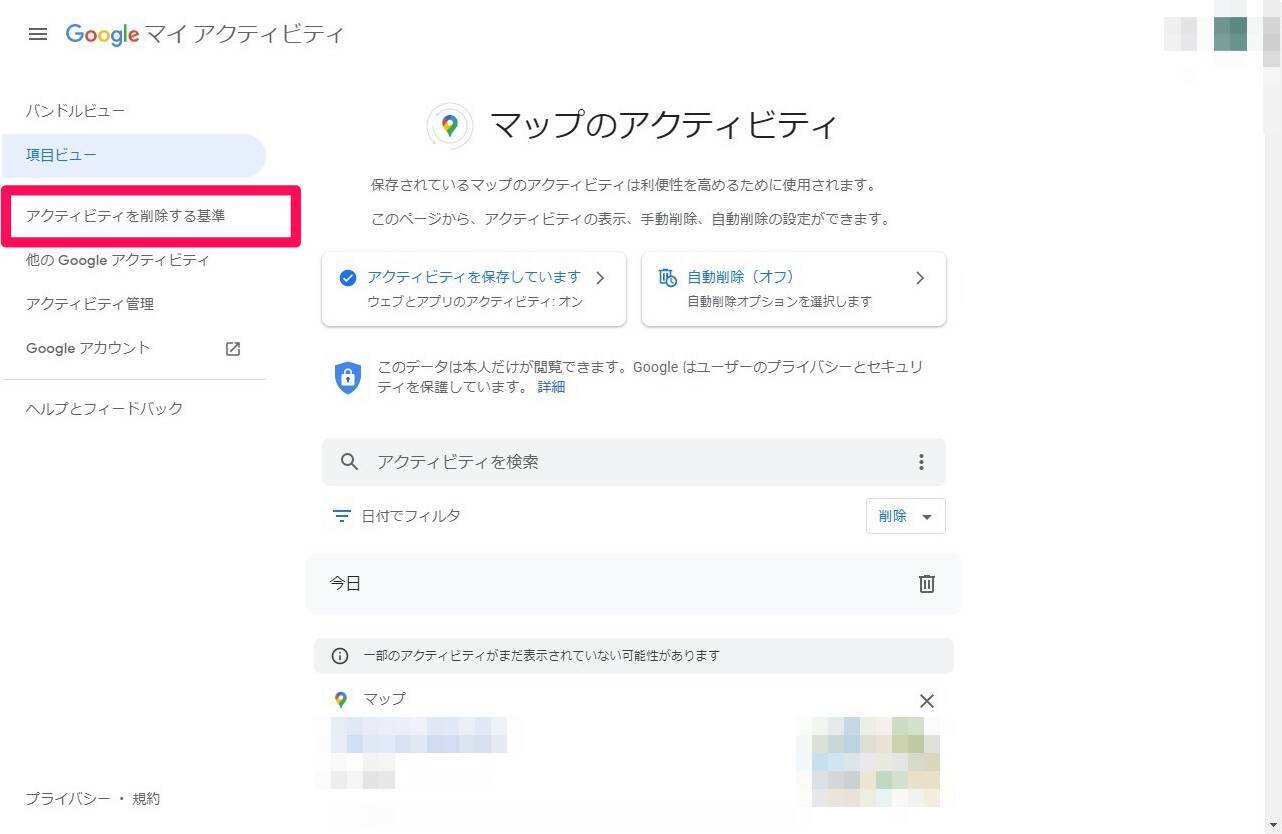Open the hamburger main menu
This screenshot has height=834, width=1282.
pyautogui.click(x=38, y=34)
